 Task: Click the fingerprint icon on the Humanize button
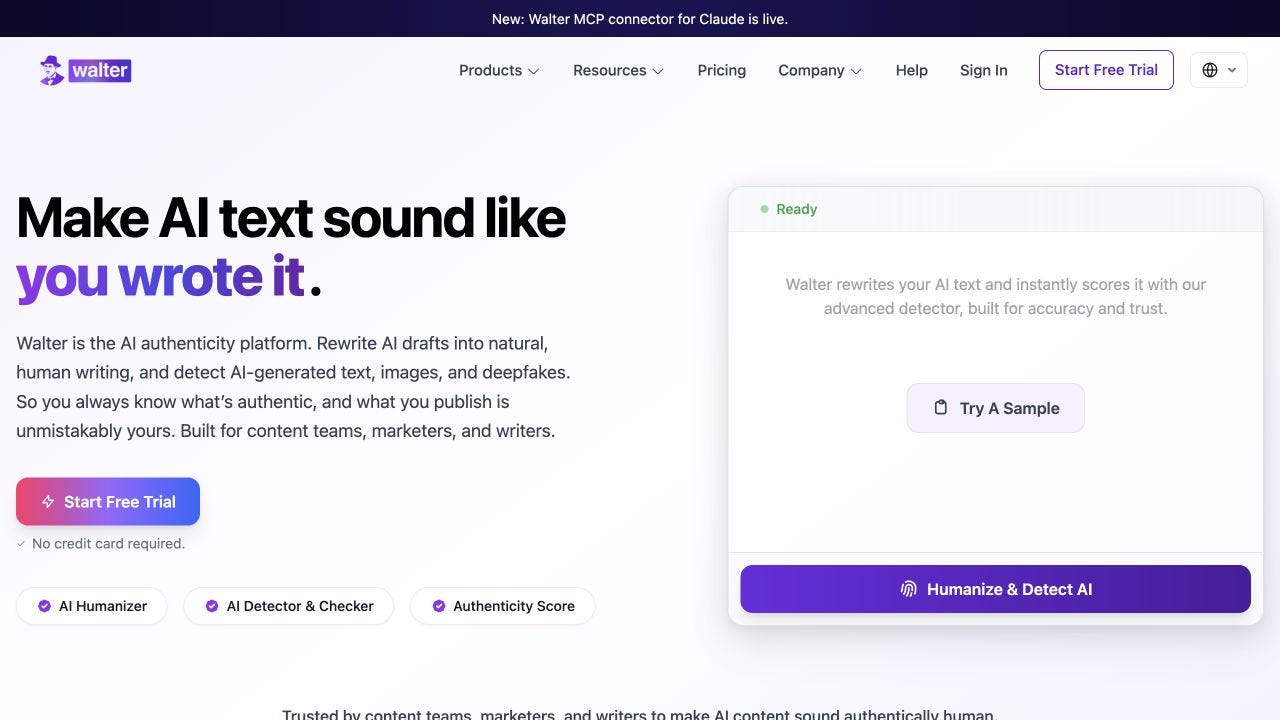(x=908, y=589)
